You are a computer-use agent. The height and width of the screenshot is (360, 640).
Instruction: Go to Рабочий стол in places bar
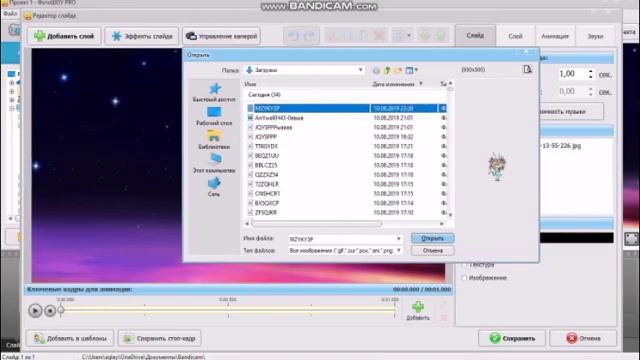(x=214, y=116)
